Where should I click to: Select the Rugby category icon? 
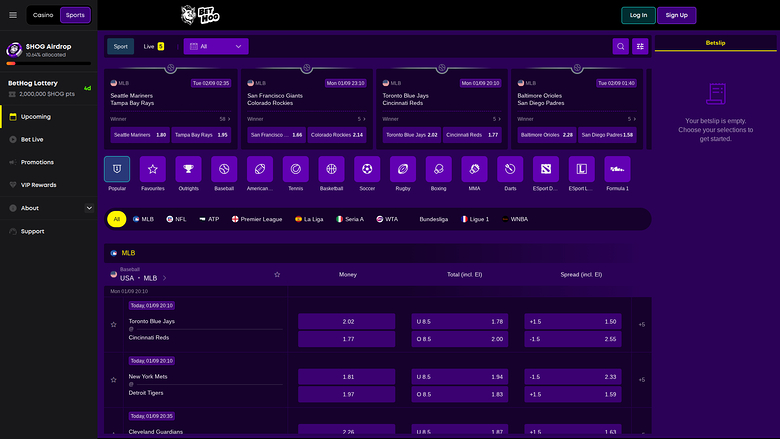tap(403, 169)
